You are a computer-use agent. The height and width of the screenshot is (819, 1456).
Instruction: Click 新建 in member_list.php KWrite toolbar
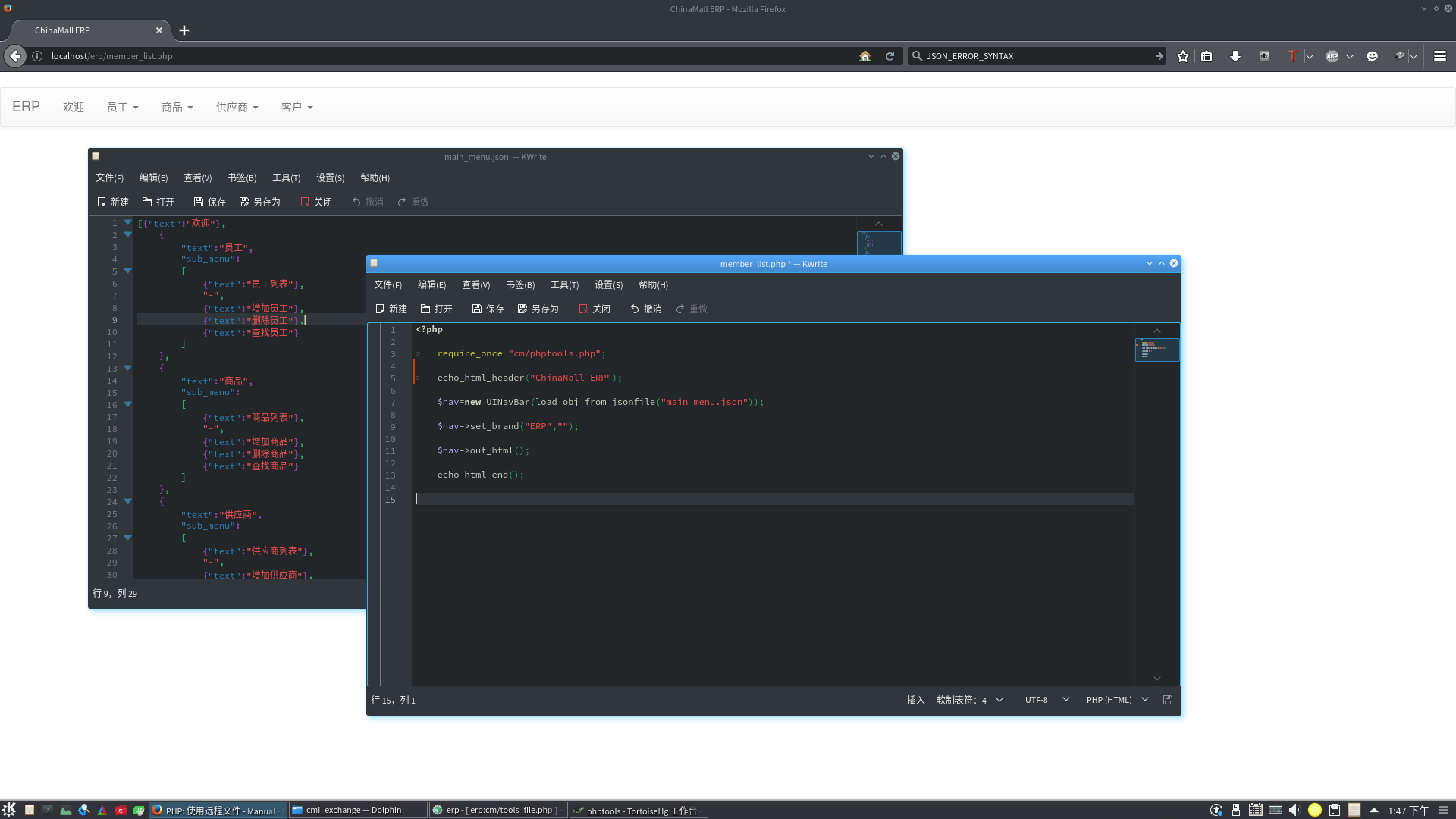click(391, 309)
